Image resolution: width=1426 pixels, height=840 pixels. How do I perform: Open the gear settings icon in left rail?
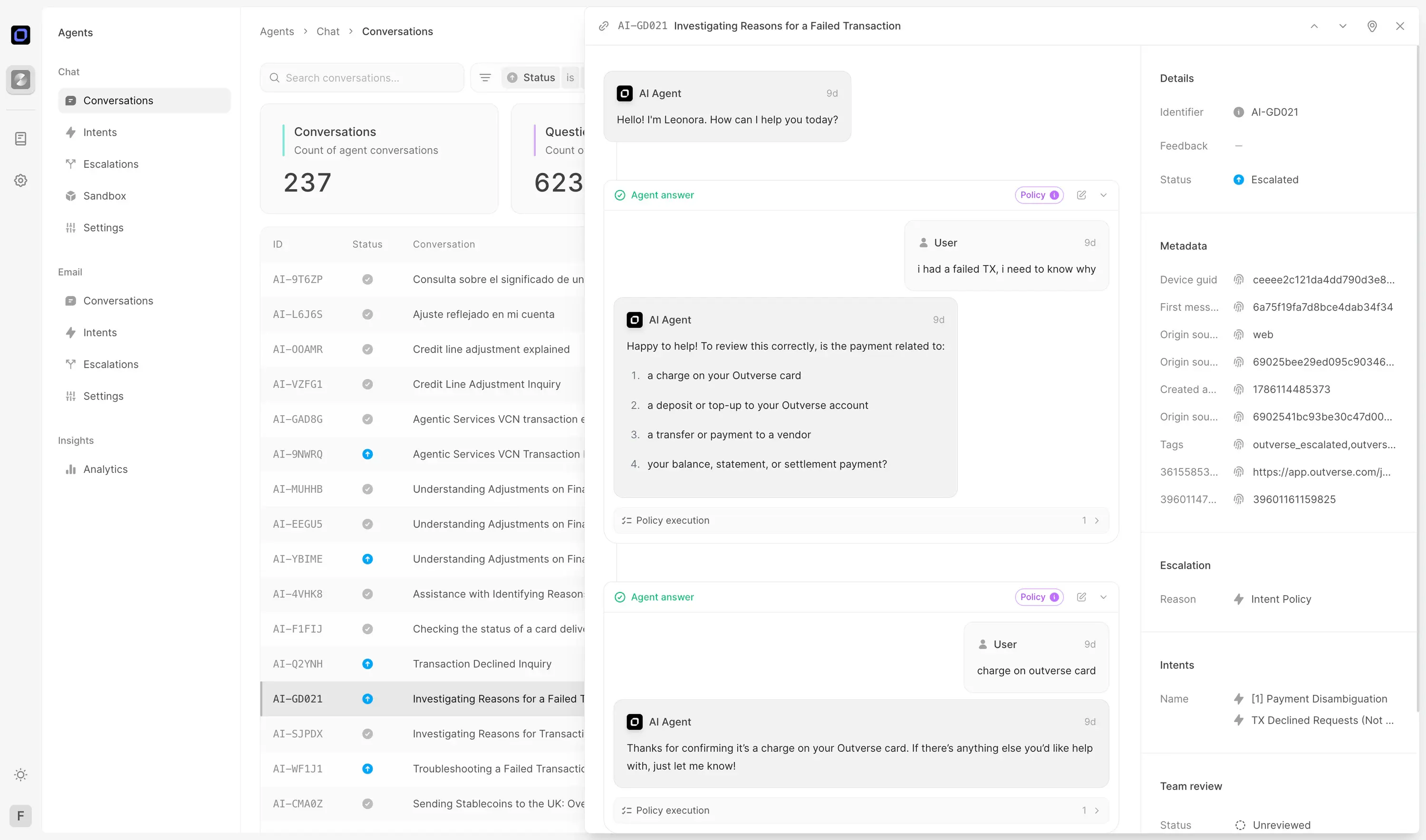[x=20, y=181]
